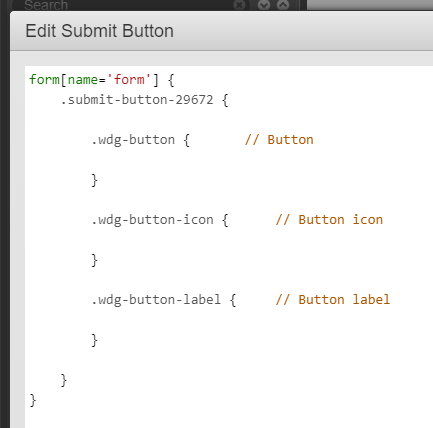Place cursor on .wdg-button-label selector
433x428 pixels.
tap(156, 300)
